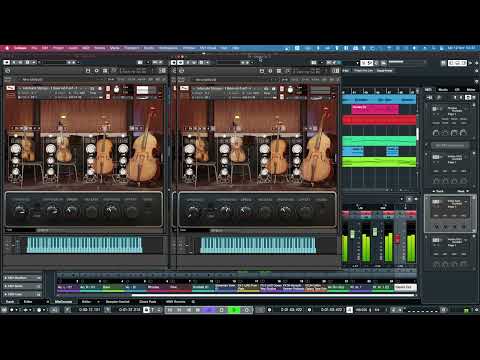Click the primary time display in the transport bar
Viewport: 480px width, 360px height.
291,310
